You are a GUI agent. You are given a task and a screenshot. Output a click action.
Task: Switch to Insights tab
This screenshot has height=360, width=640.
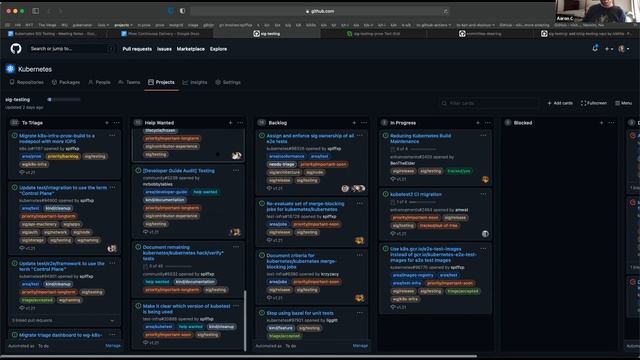(195, 82)
